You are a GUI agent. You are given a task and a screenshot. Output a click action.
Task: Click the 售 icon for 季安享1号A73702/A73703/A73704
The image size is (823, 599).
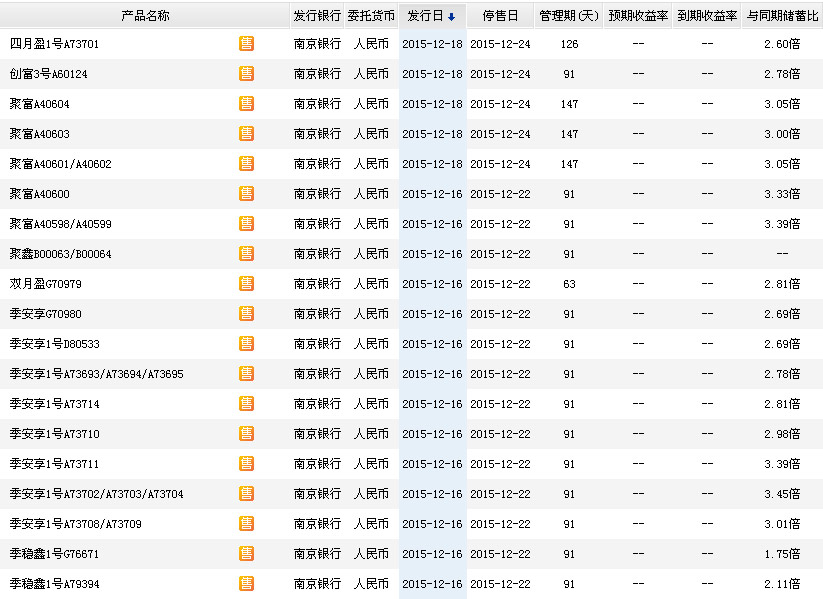click(x=246, y=493)
